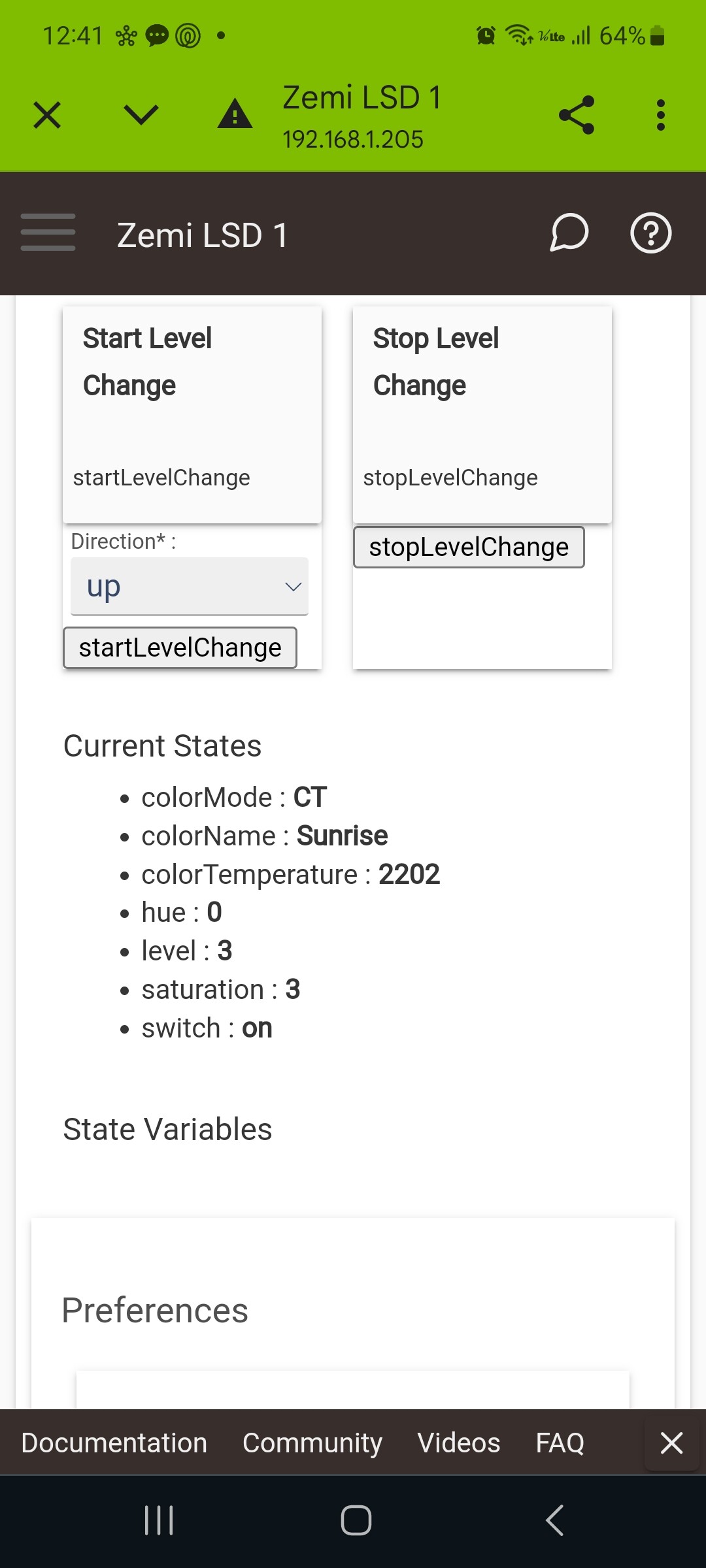Click the startLevelChange button
Image resolution: width=706 pixels, height=1568 pixels.
pyautogui.click(x=180, y=647)
